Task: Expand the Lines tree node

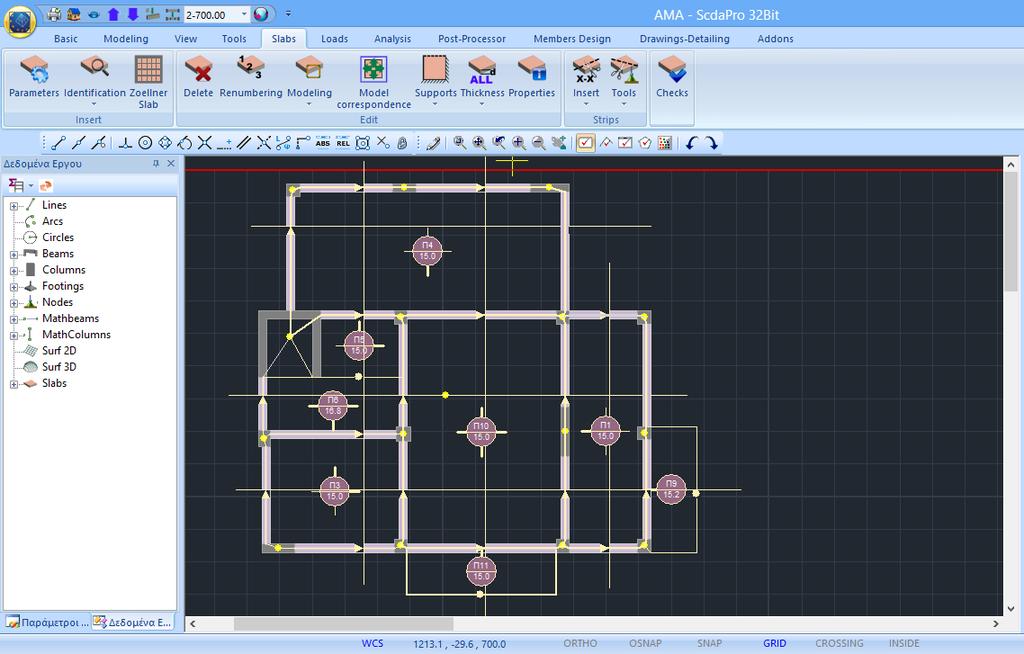Action: point(14,206)
